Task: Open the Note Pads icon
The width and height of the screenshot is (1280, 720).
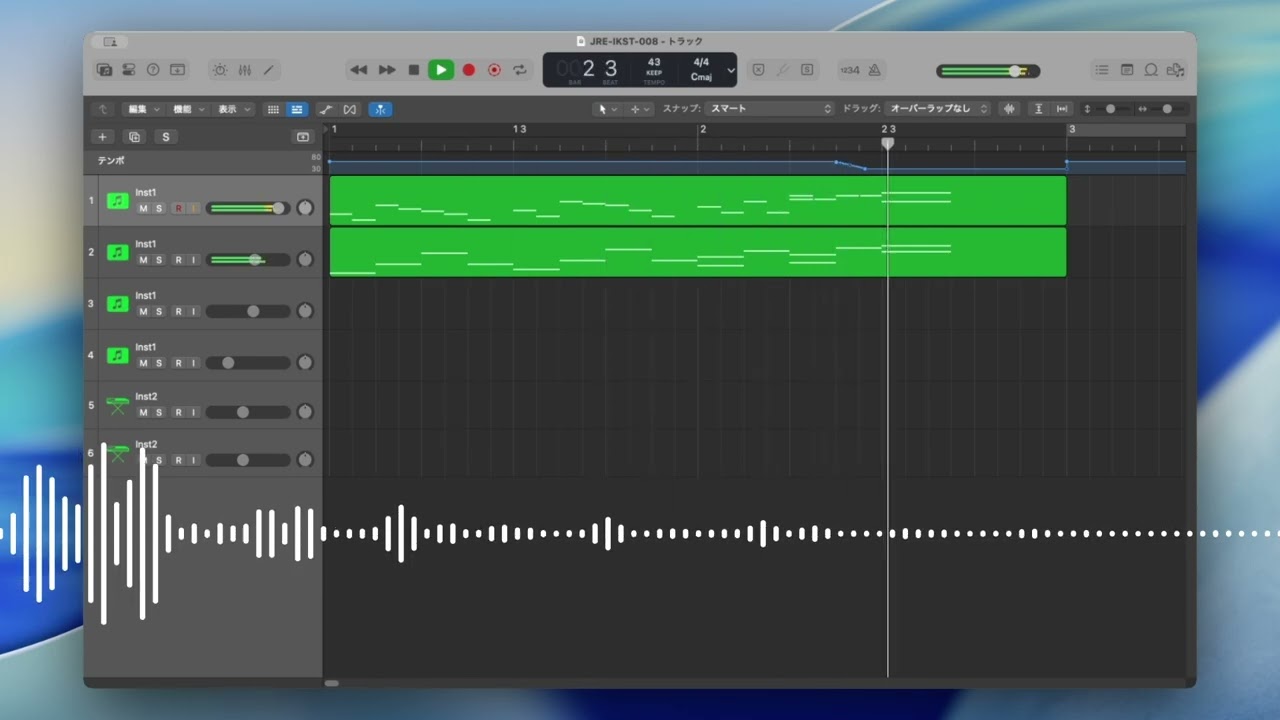Action: point(1127,70)
